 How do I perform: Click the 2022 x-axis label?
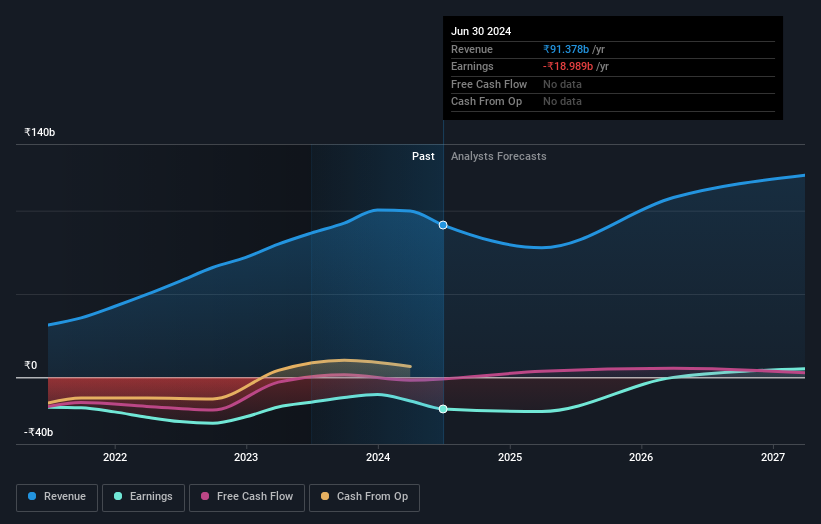[x=115, y=457]
